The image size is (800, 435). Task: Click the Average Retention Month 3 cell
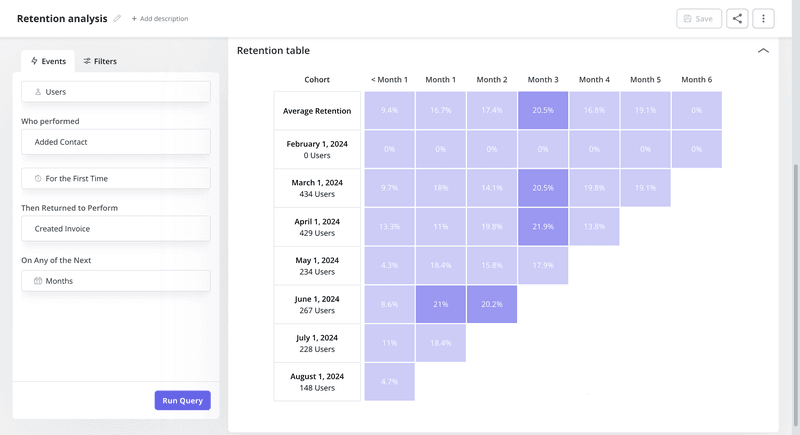point(543,111)
